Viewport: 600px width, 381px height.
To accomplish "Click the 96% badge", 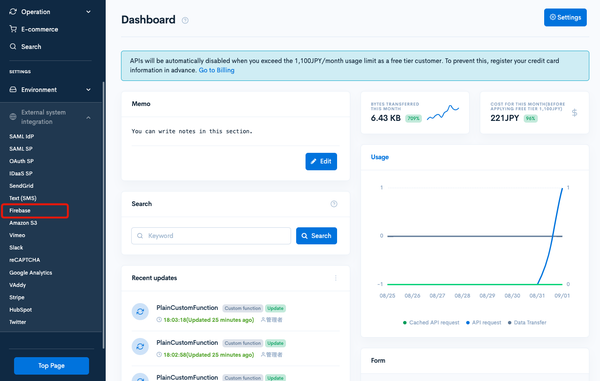I will point(530,119).
